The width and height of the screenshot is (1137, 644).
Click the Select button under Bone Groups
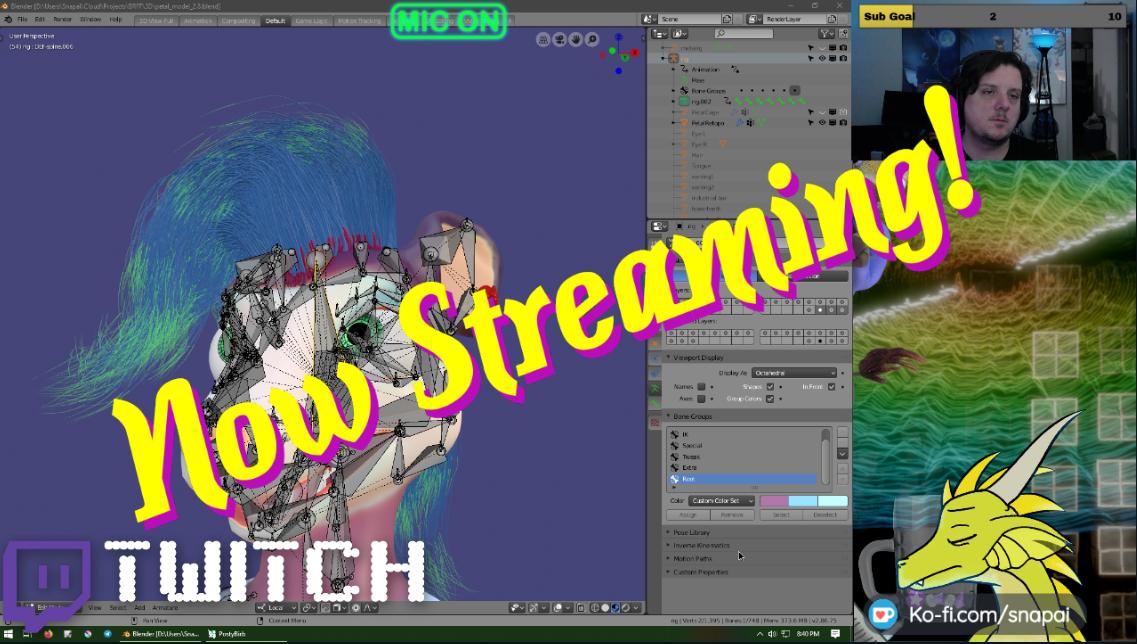pyautogui.click(x=781, y=515)
